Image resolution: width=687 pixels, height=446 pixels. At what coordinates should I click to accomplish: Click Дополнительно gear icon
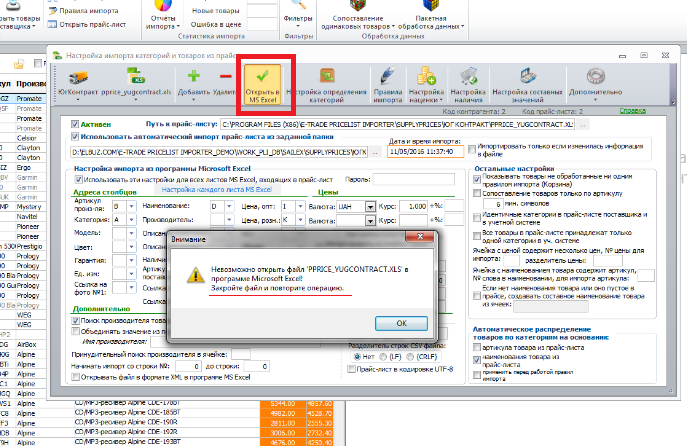pos(595,77)
